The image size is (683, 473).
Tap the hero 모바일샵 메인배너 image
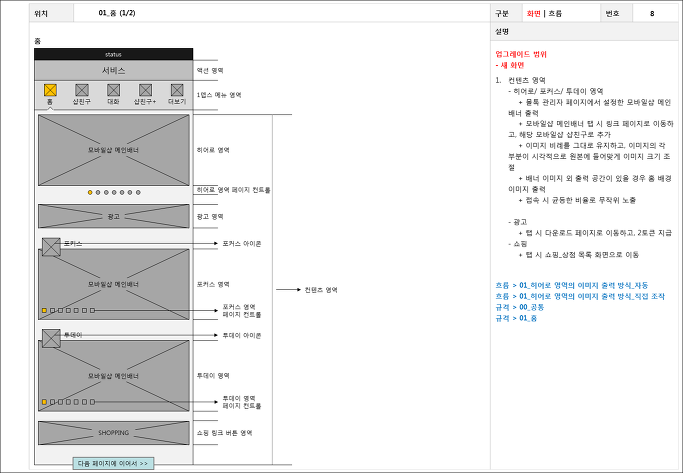114,150
